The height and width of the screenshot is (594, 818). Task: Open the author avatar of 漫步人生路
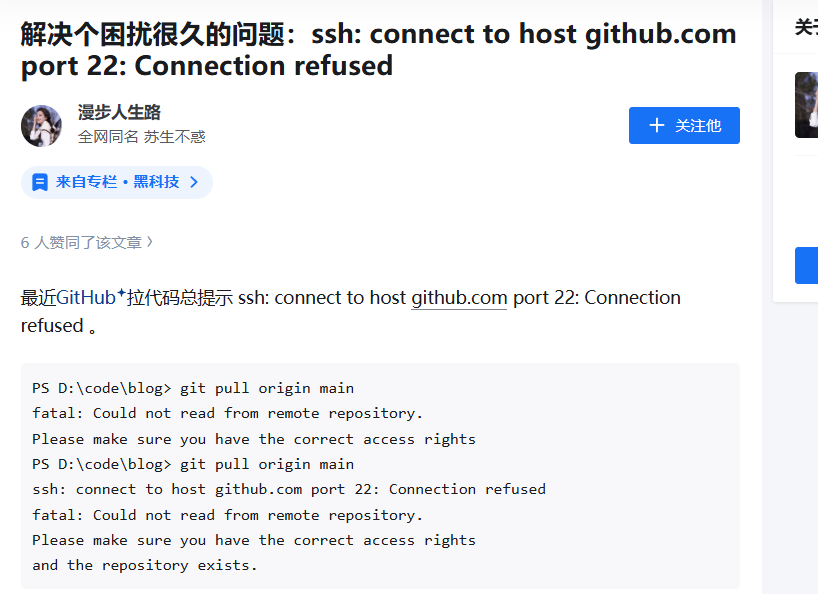click(41, 125)
